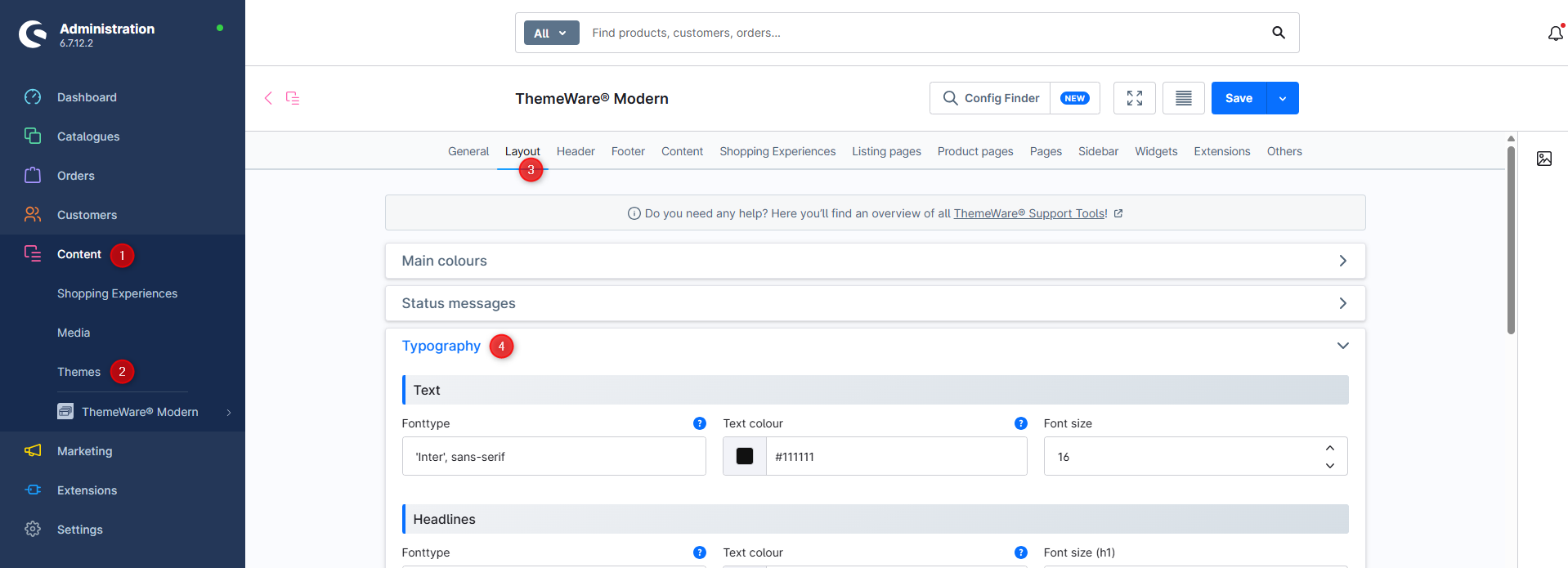The width and height of the screenshot is (1568, 568).
Task: Toggle fullscreen expand icon button
Action: click(1135, 98)
